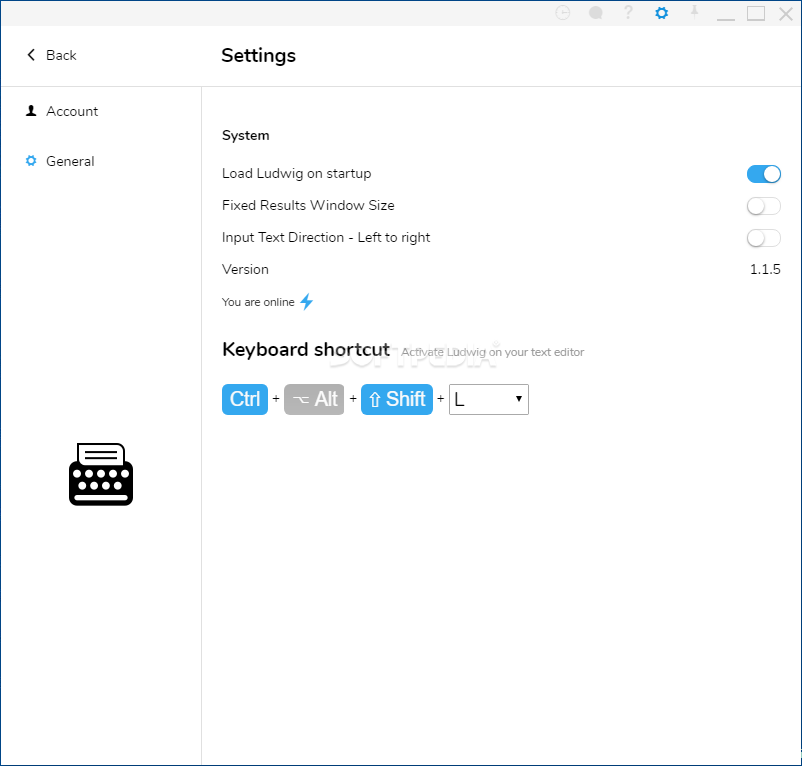Maximize the Ludwig window

pyautogui.click(x=756, y=13)
